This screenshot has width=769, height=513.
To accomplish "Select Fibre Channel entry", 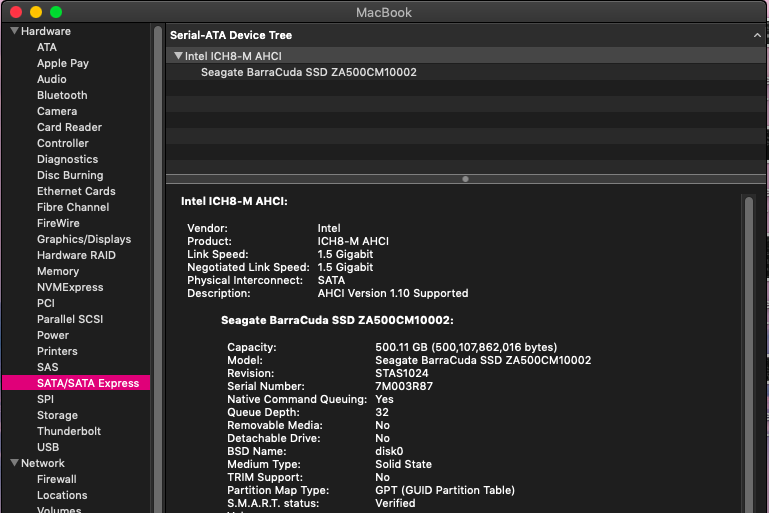I will point(73,207).
